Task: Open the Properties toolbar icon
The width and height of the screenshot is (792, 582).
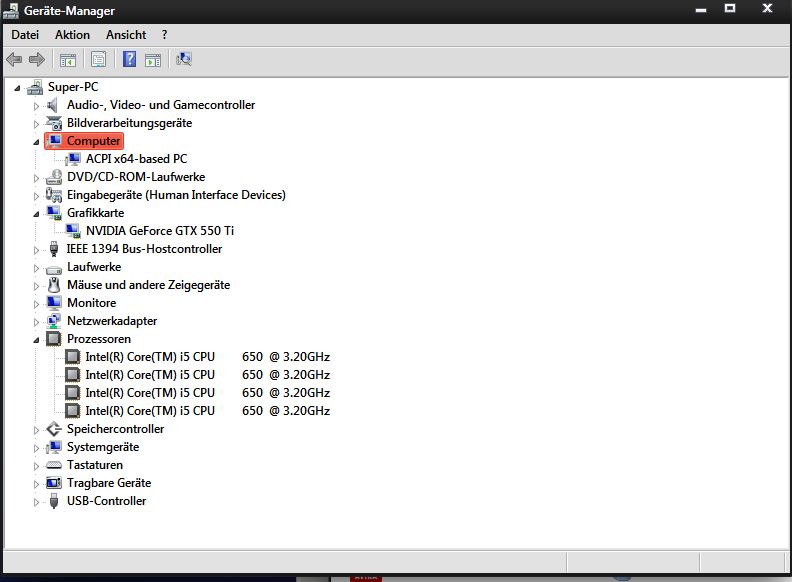Action: pyautogui.click(x=98, y=59)
